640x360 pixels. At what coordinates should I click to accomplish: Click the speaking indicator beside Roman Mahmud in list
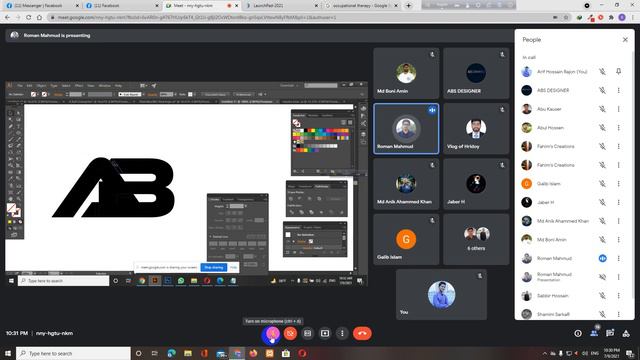click(602, 258)
